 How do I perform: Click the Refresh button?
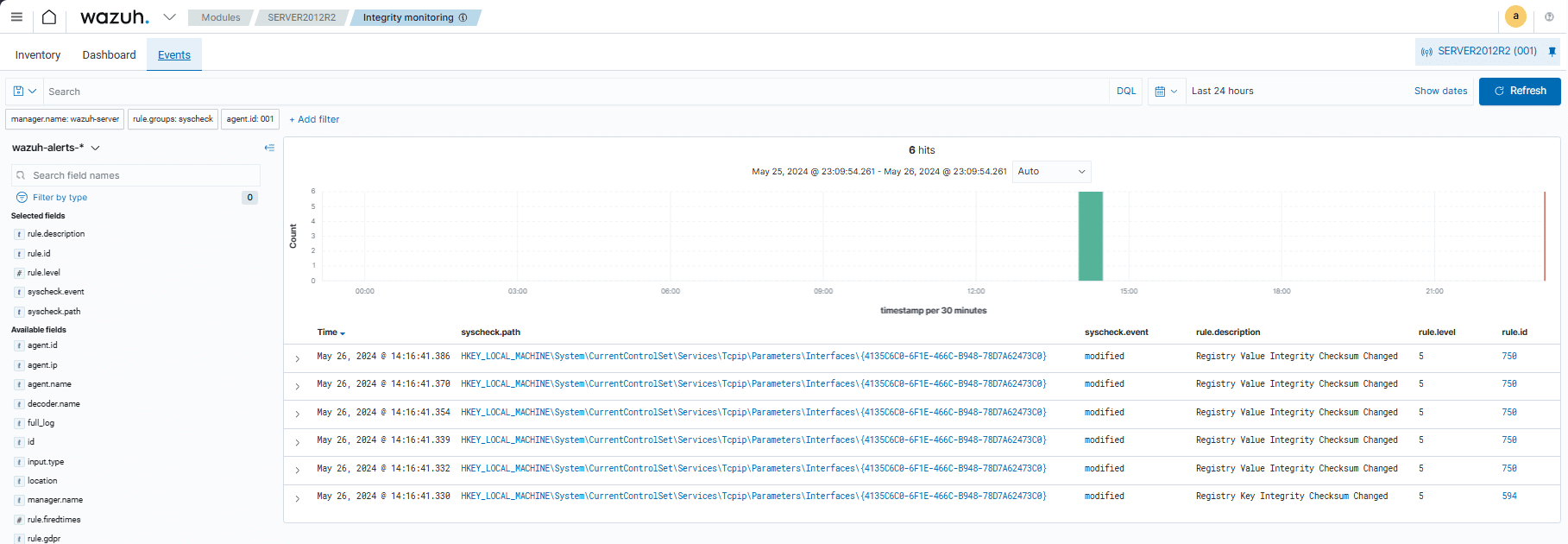coord(1519,92)
